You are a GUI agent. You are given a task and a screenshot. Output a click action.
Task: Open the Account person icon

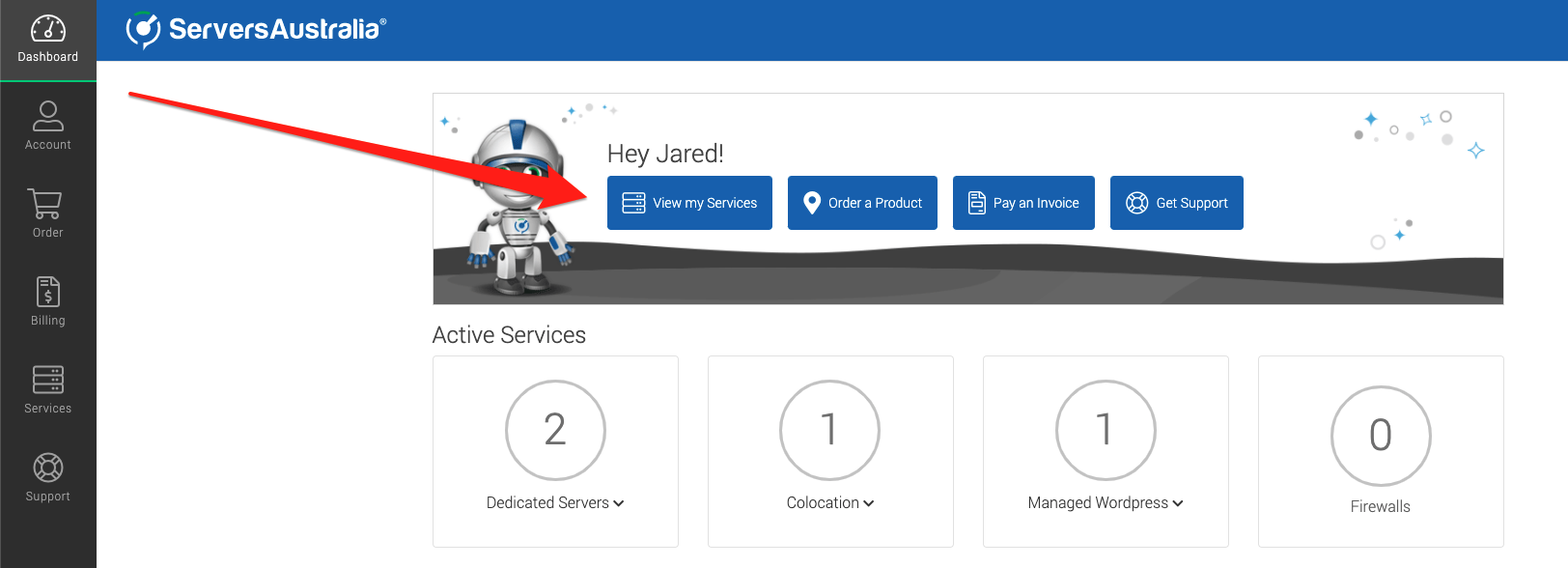(48, 116)
